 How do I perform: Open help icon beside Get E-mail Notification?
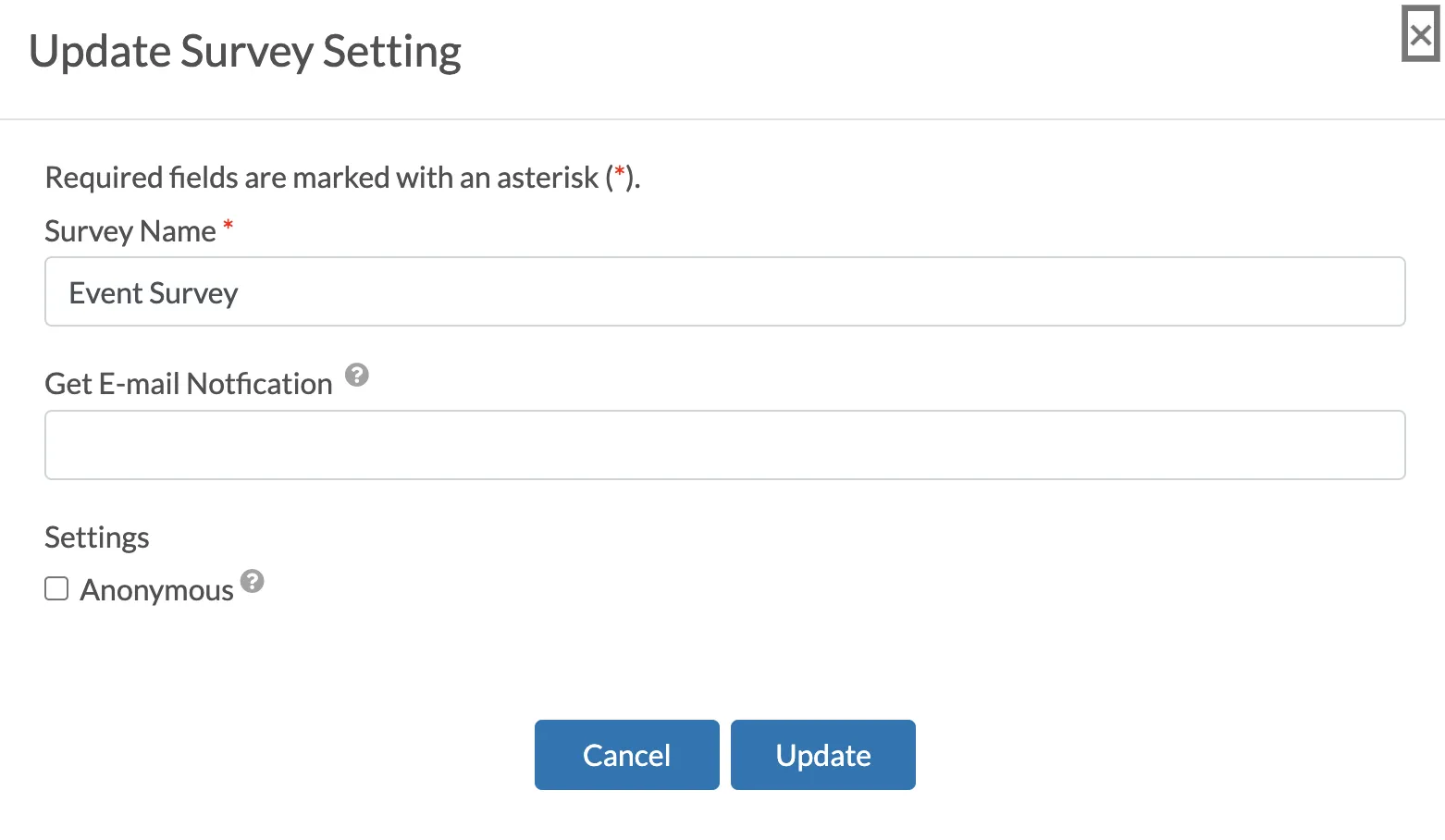[x=357, y=375]
